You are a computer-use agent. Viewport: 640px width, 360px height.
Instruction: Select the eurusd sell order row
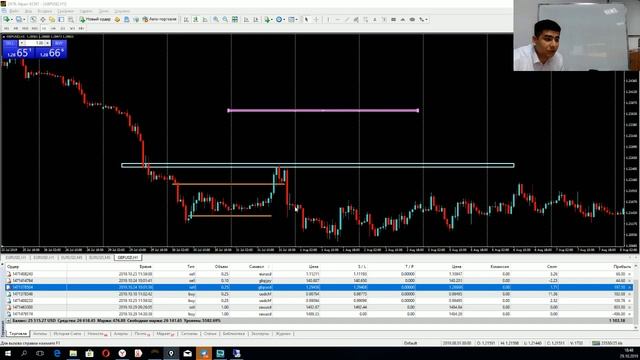(318, 274)
